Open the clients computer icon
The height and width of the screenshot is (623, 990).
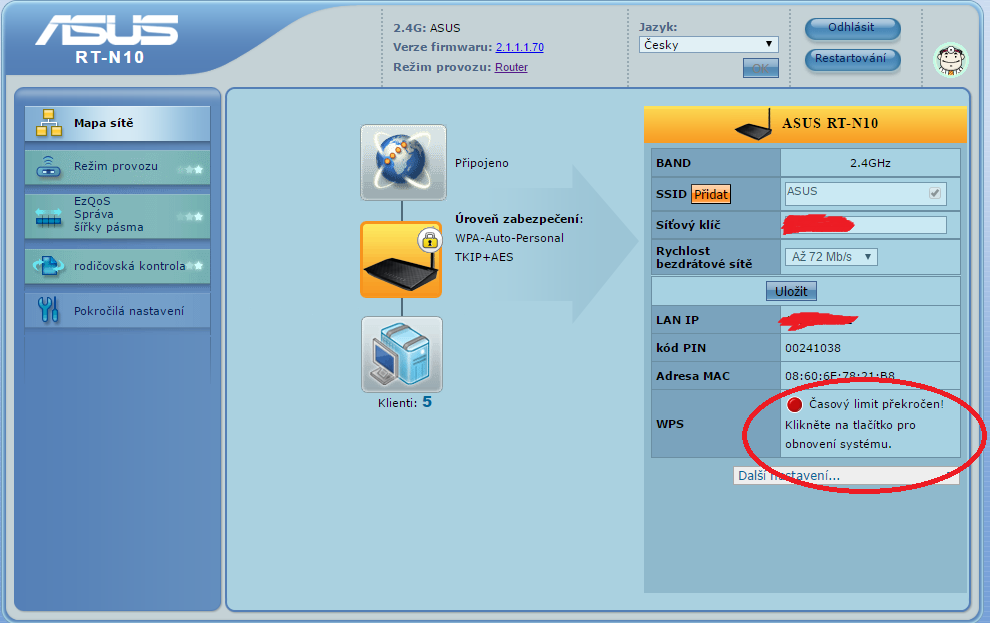(402, 355)
